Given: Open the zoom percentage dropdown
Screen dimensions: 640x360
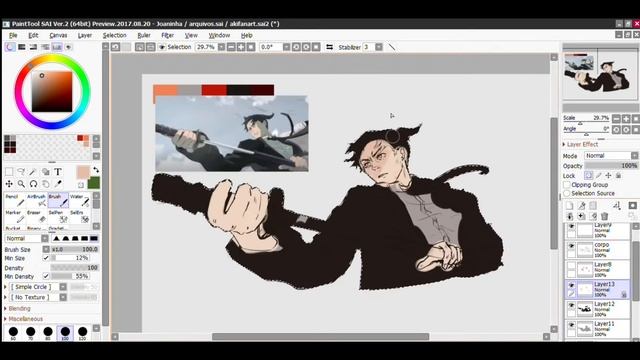Looking at the screenshot, I should point(221,47).
